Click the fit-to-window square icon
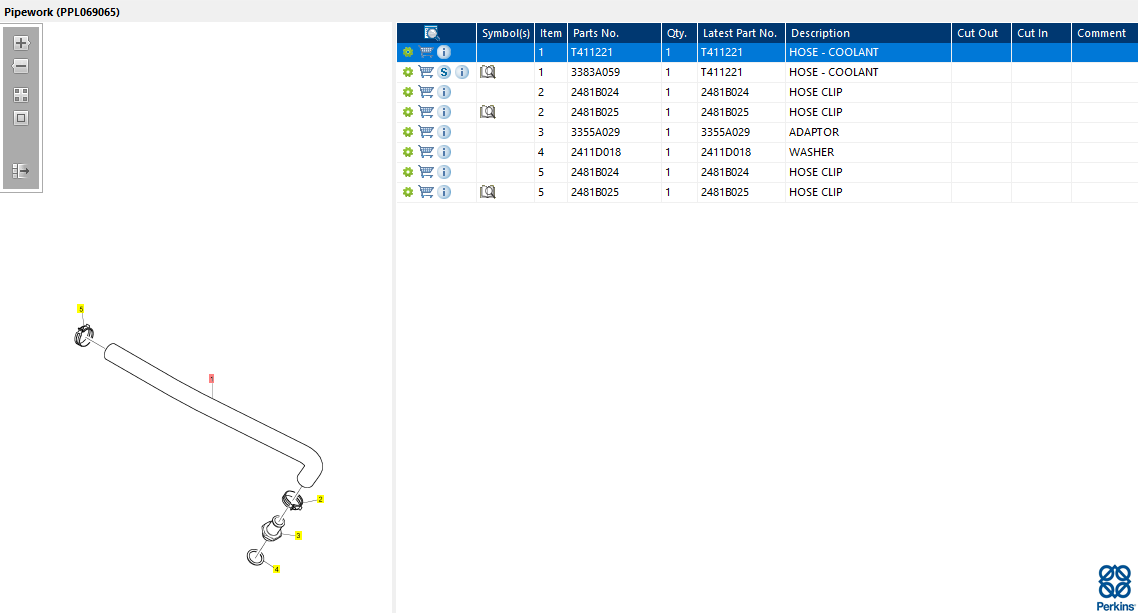 point(21,118)
